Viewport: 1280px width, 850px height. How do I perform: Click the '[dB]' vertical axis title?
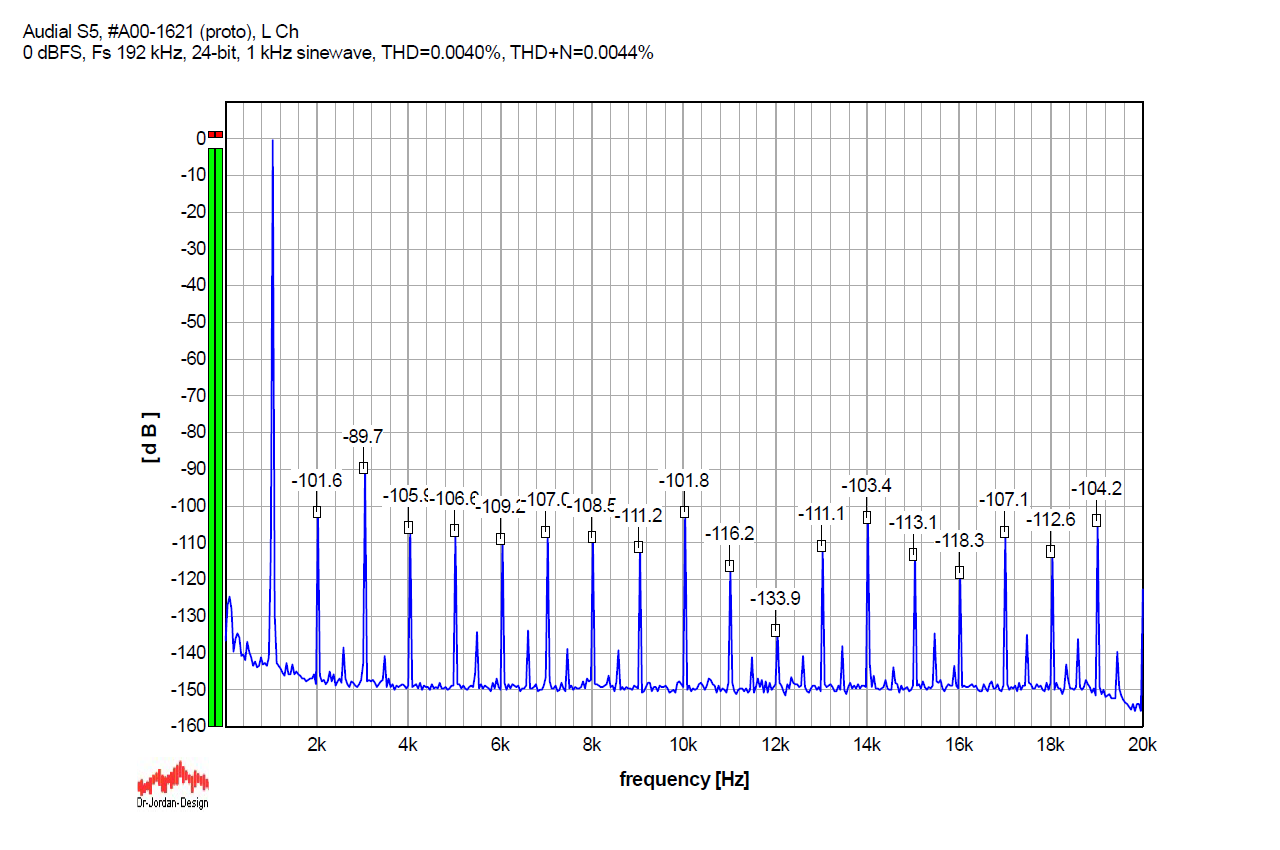149,437
